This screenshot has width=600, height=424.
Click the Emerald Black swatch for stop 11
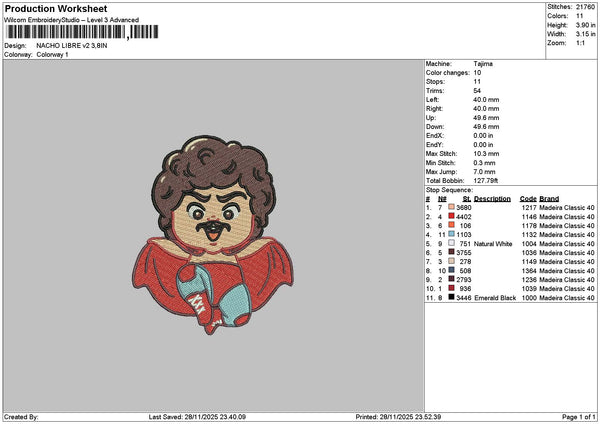[452, 297]
